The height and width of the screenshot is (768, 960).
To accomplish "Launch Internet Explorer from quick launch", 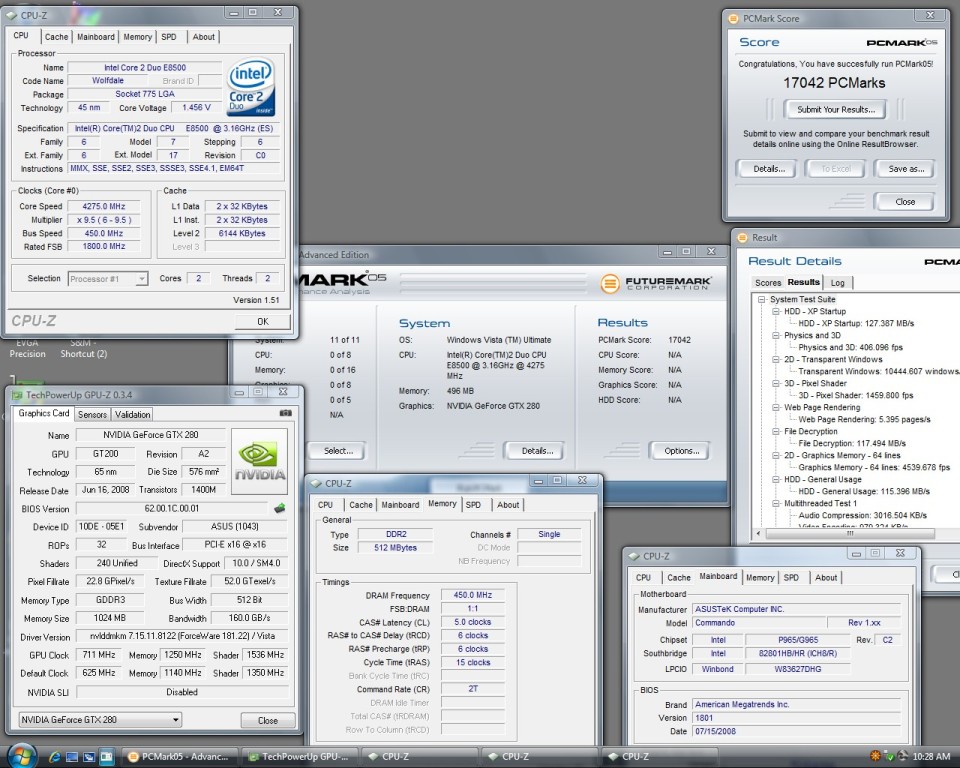I will [x=54, y=757].
